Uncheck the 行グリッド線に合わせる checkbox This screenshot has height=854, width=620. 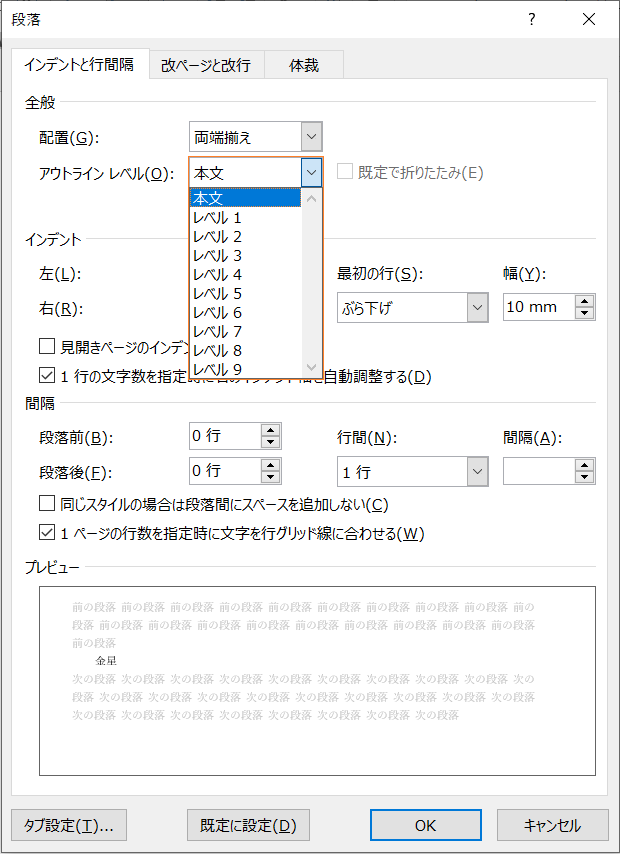(x=46, y=533)
